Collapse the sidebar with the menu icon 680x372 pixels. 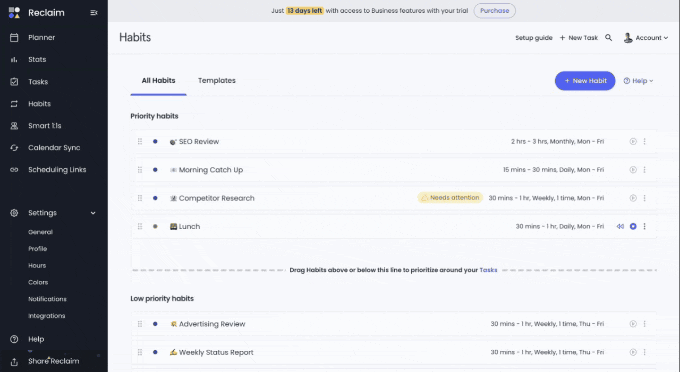[x=94, y=13]
